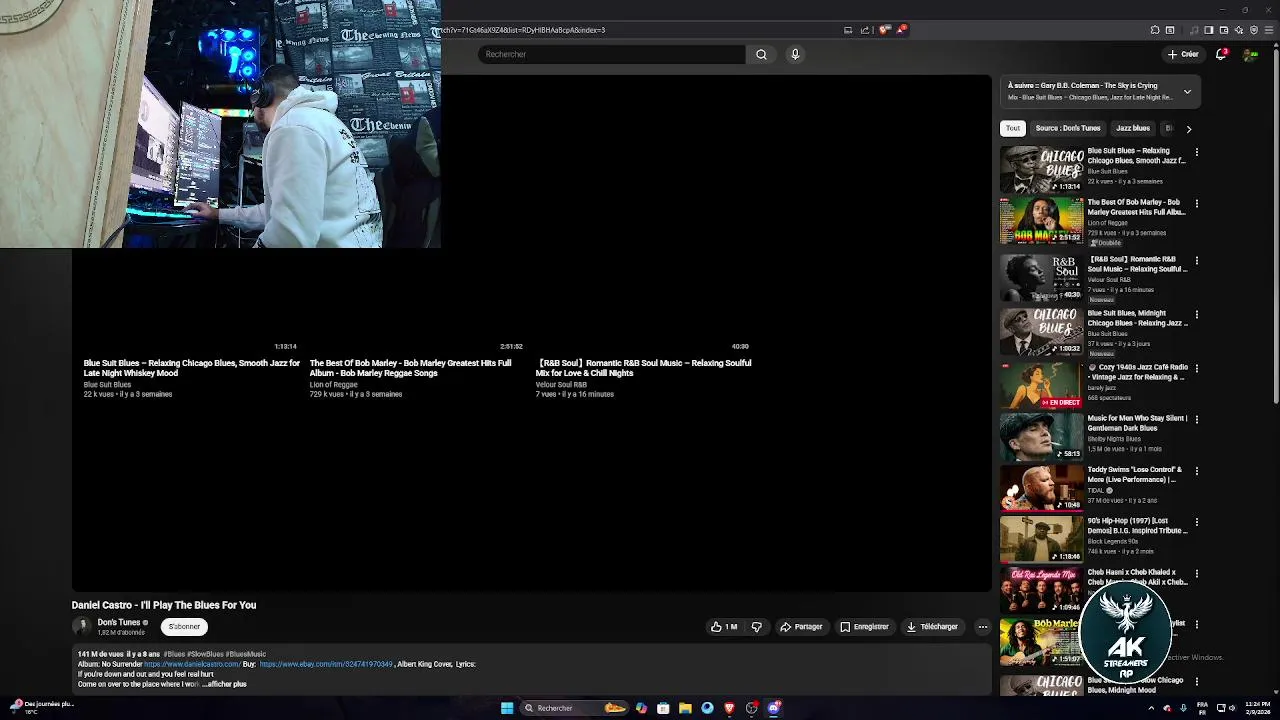The image size is (1280, 720).
Task: Open options for 90's Hip-Hop (1997) video
Action: coord(1196,522)
